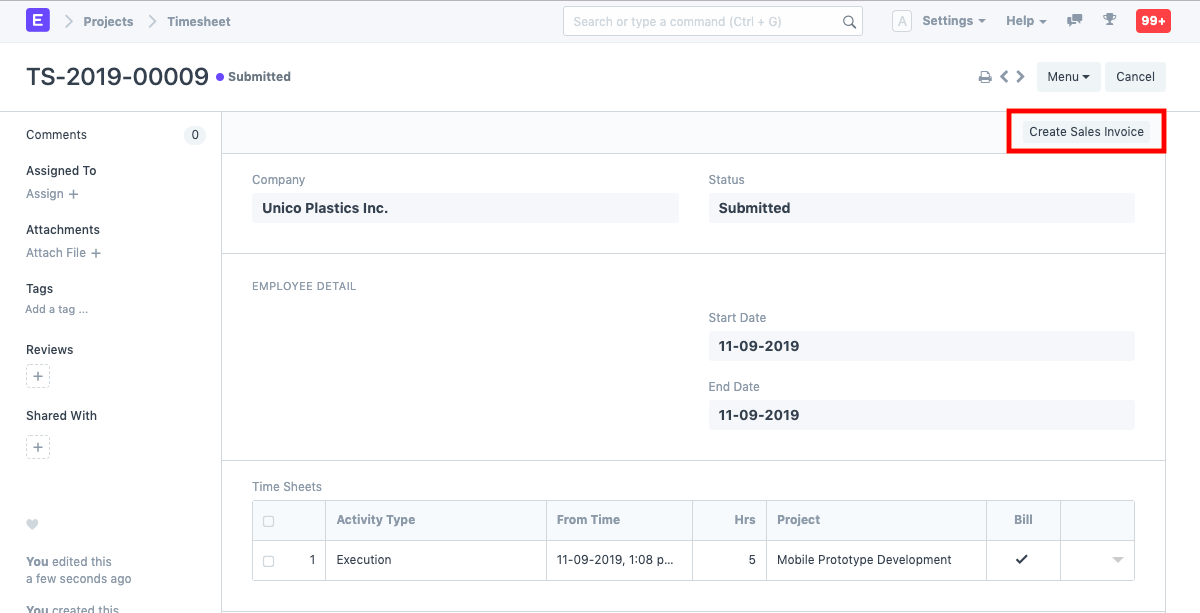Toggle the select-all checkbox in Time Sheets header
This screenshot has height=613, width=1200.
[x=267, y=520]
